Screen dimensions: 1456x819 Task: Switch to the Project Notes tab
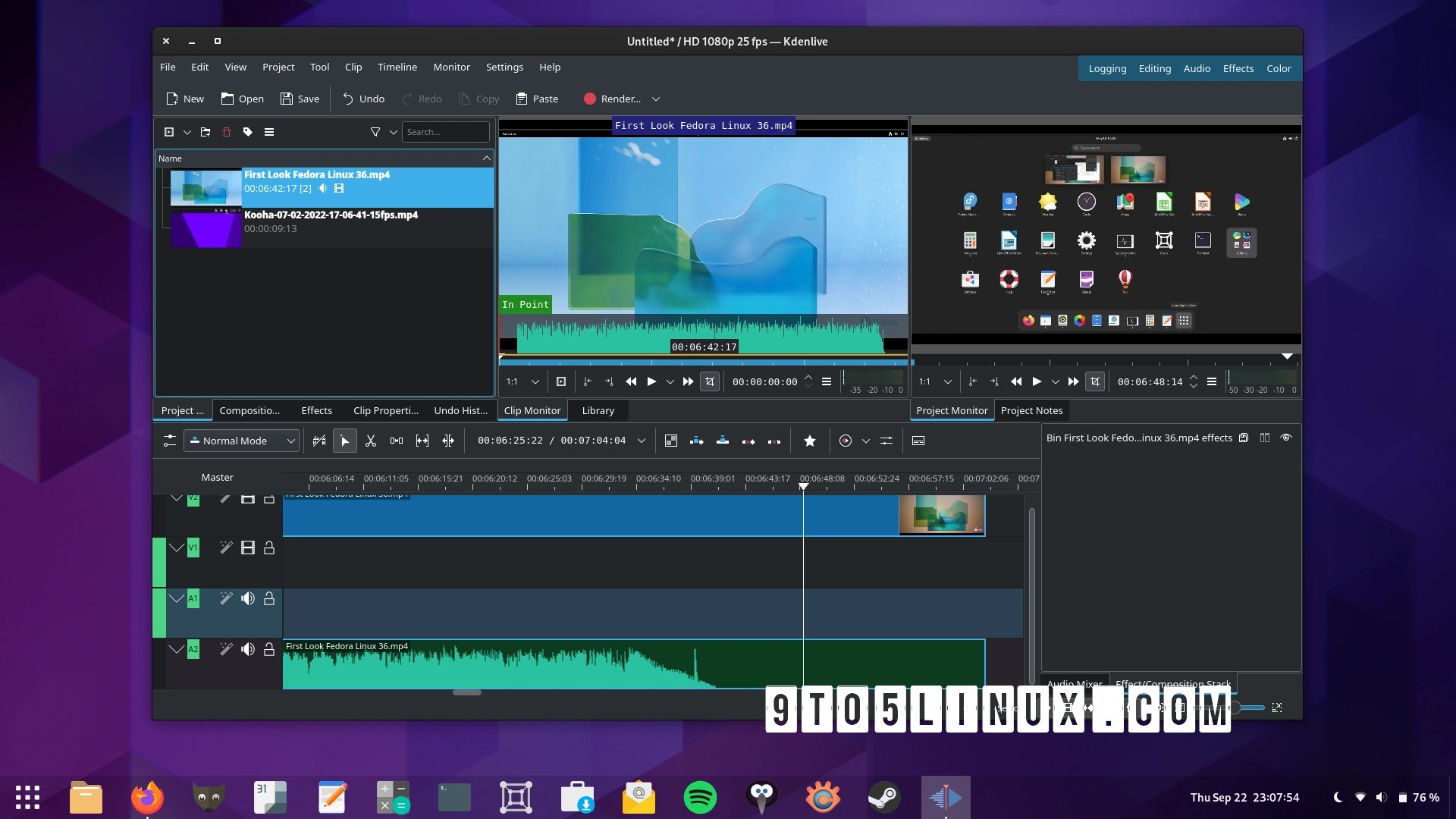(1031, 410)
